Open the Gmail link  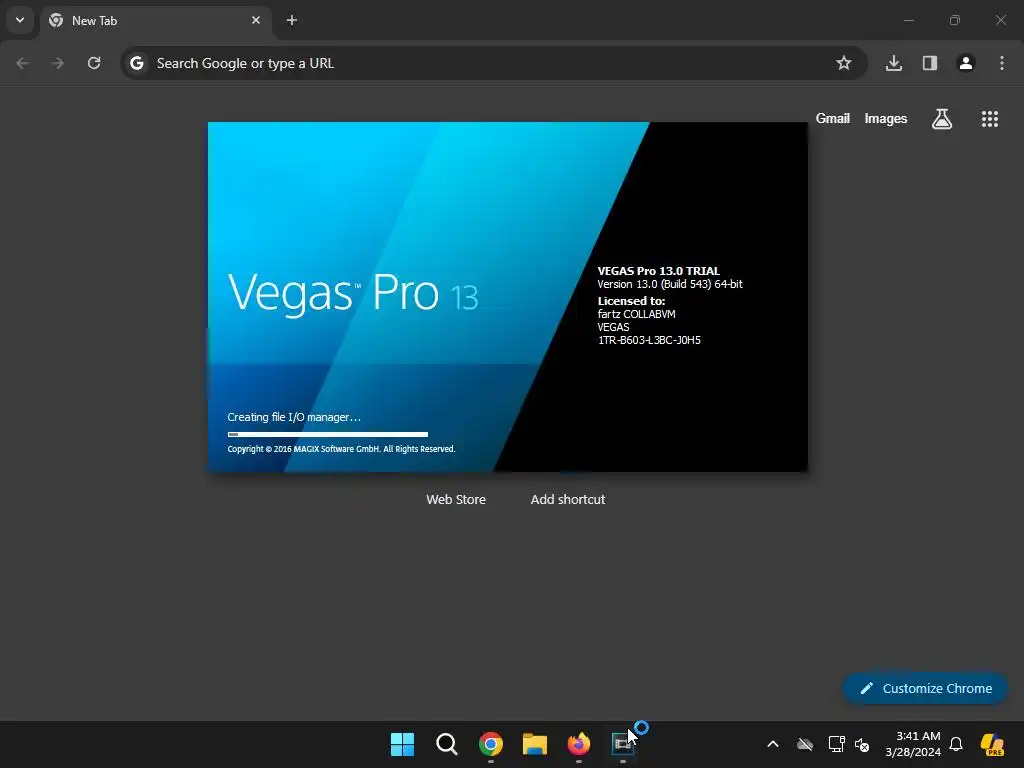tap(833, 119)
